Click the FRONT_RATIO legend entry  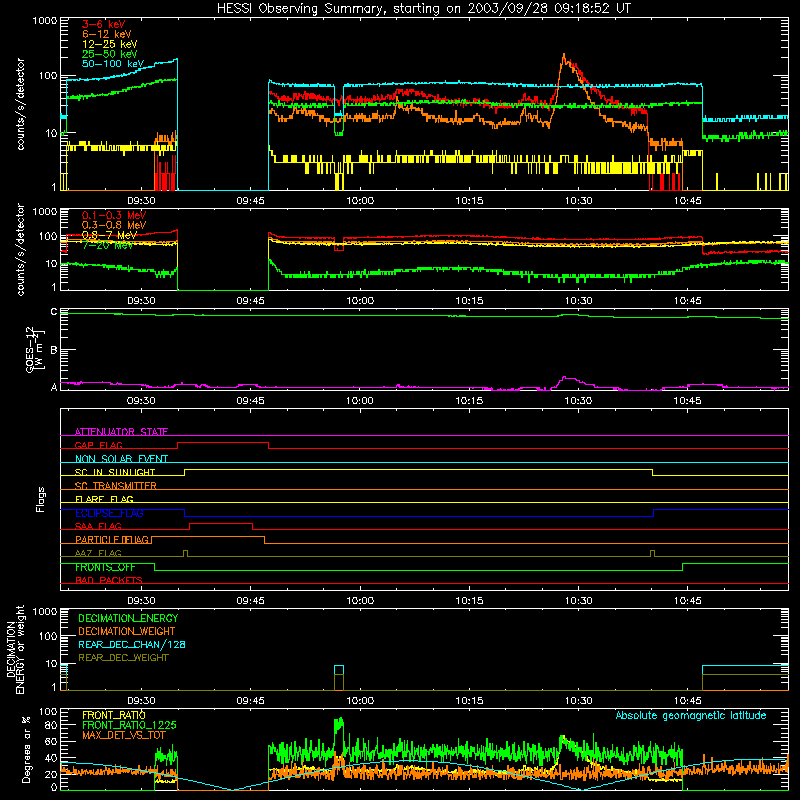pos(113,715)
